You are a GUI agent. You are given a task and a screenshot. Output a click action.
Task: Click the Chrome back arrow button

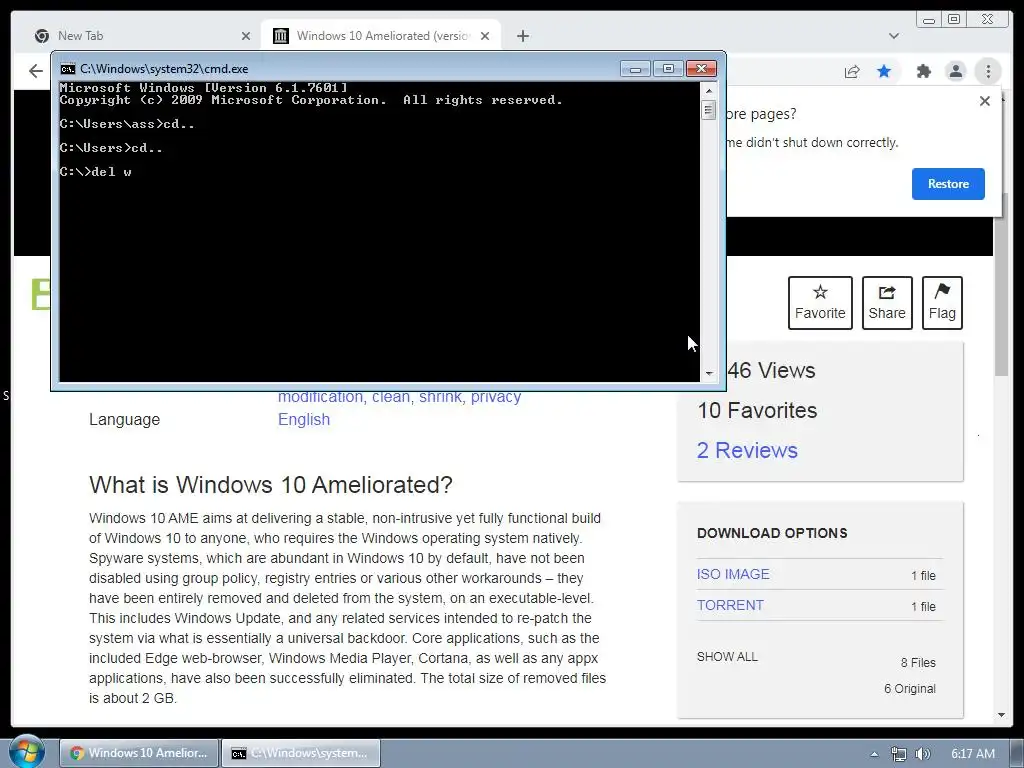coord(36,71)
